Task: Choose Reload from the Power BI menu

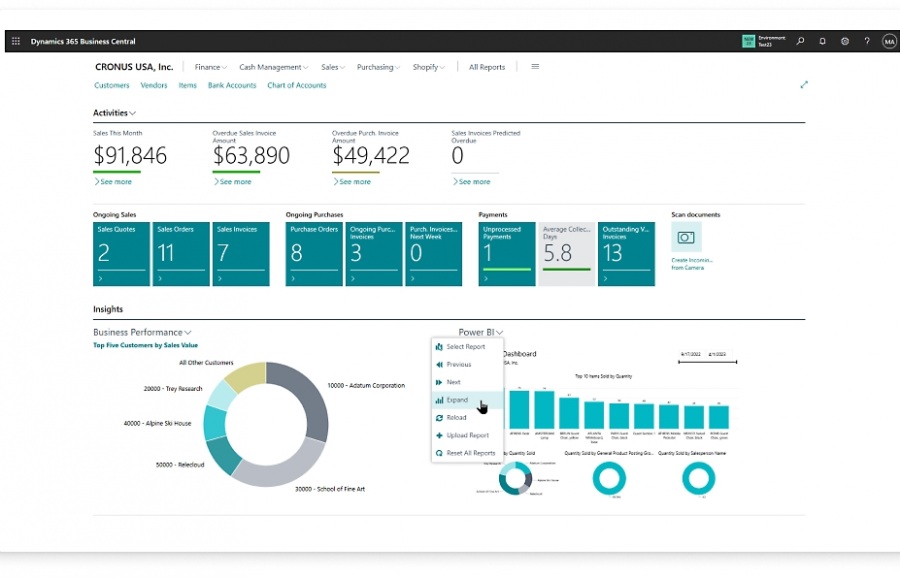Action: point(460,417)
